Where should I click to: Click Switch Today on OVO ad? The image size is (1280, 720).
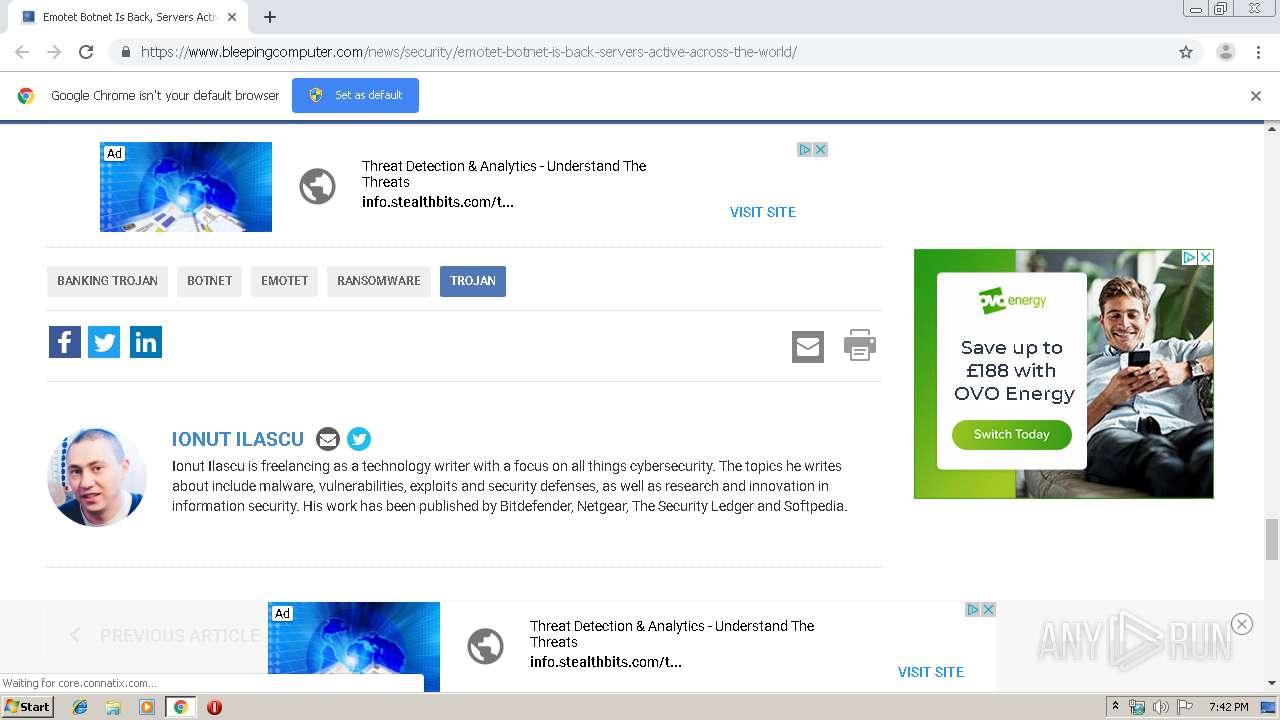point(1011,434)
